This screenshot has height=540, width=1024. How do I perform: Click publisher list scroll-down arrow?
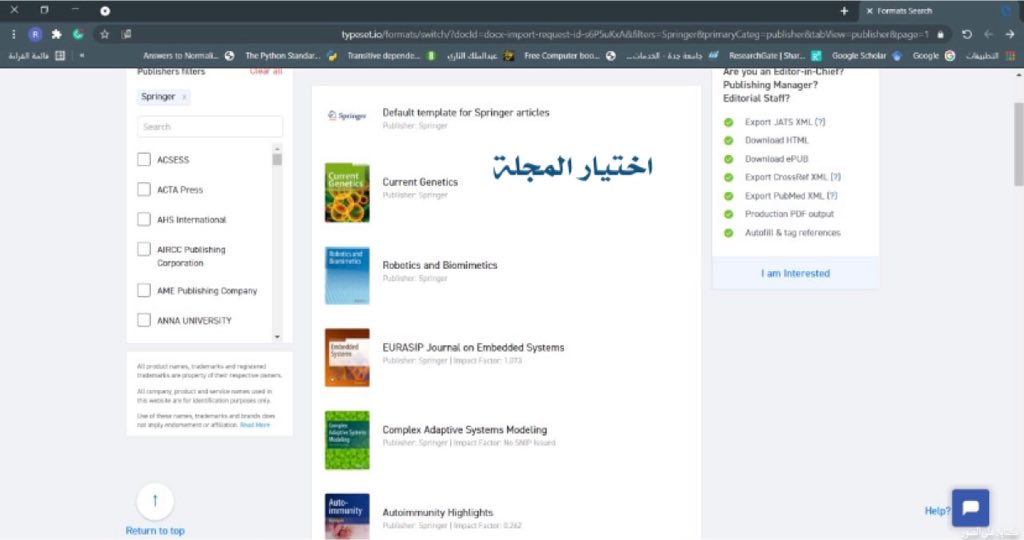[x=277, y=337]
